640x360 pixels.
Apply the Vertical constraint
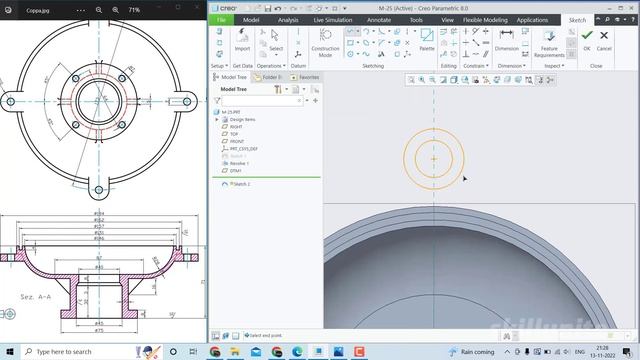[x=466, y=31]
